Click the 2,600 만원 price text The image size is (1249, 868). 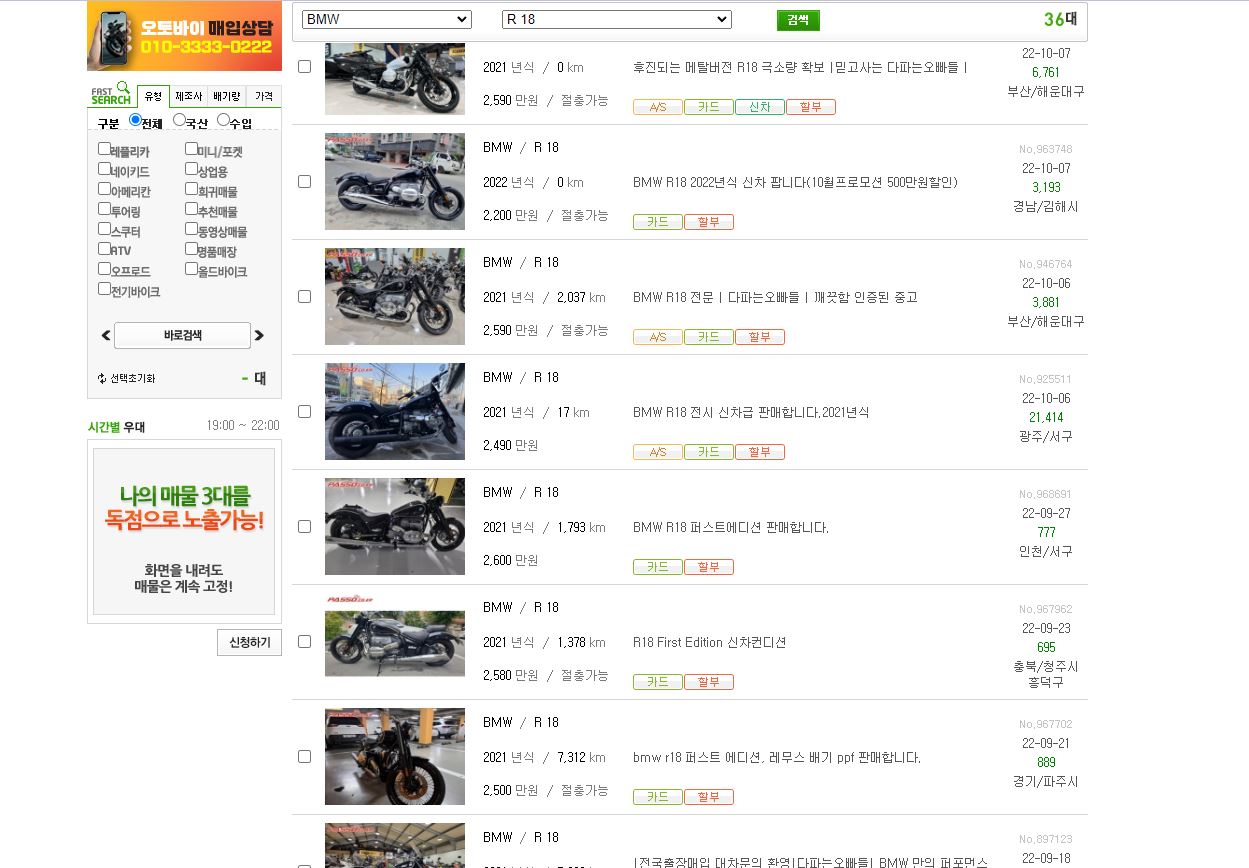point(511,561)
